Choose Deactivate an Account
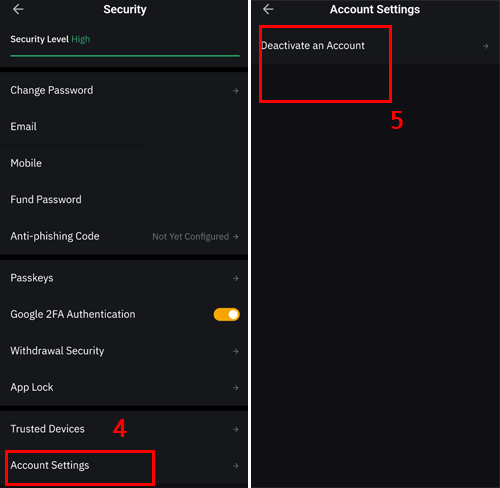 [375, 46]
